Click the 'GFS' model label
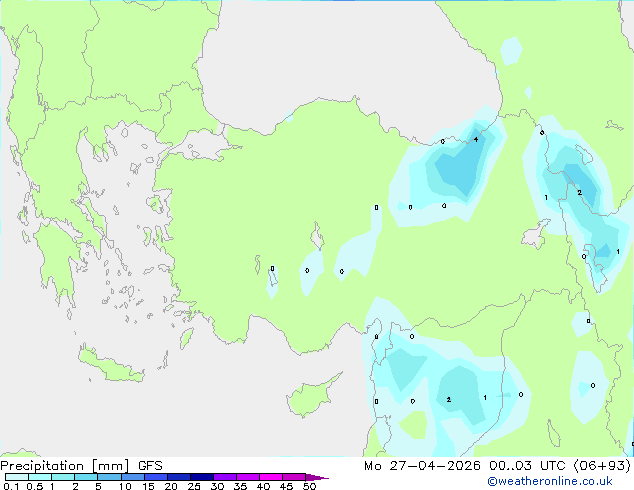 [150, 466]
